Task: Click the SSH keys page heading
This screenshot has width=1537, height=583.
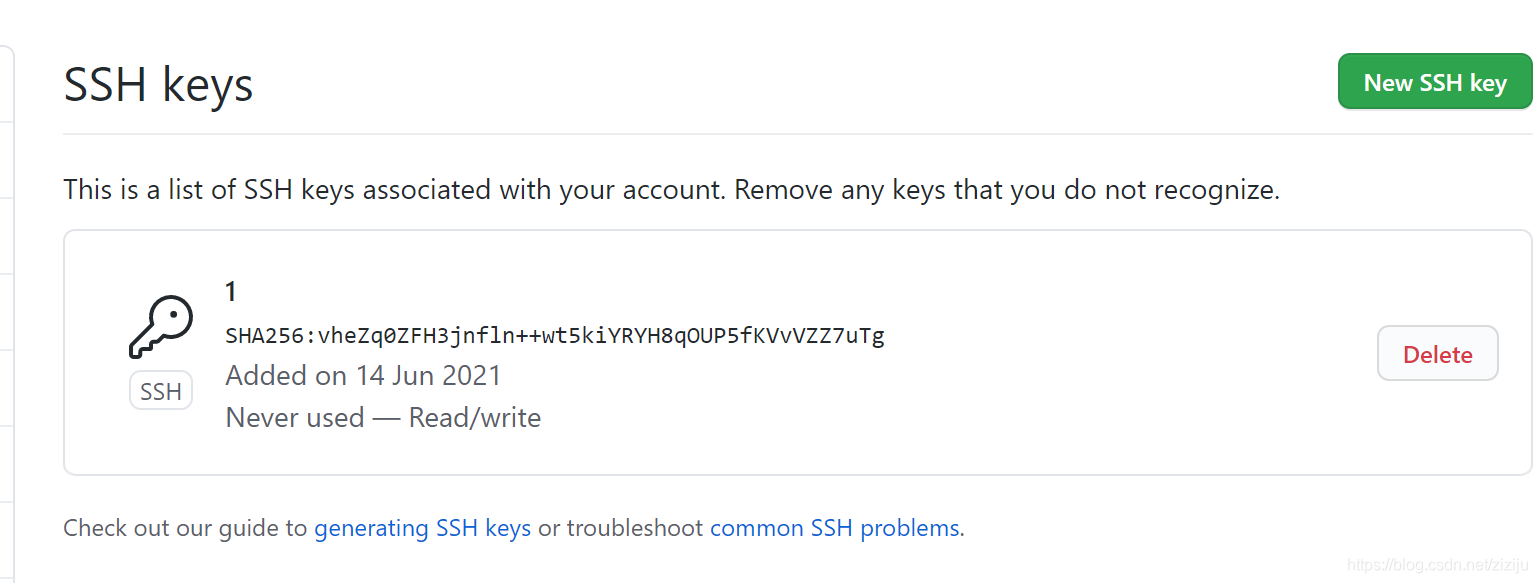Action: point(158,85)
